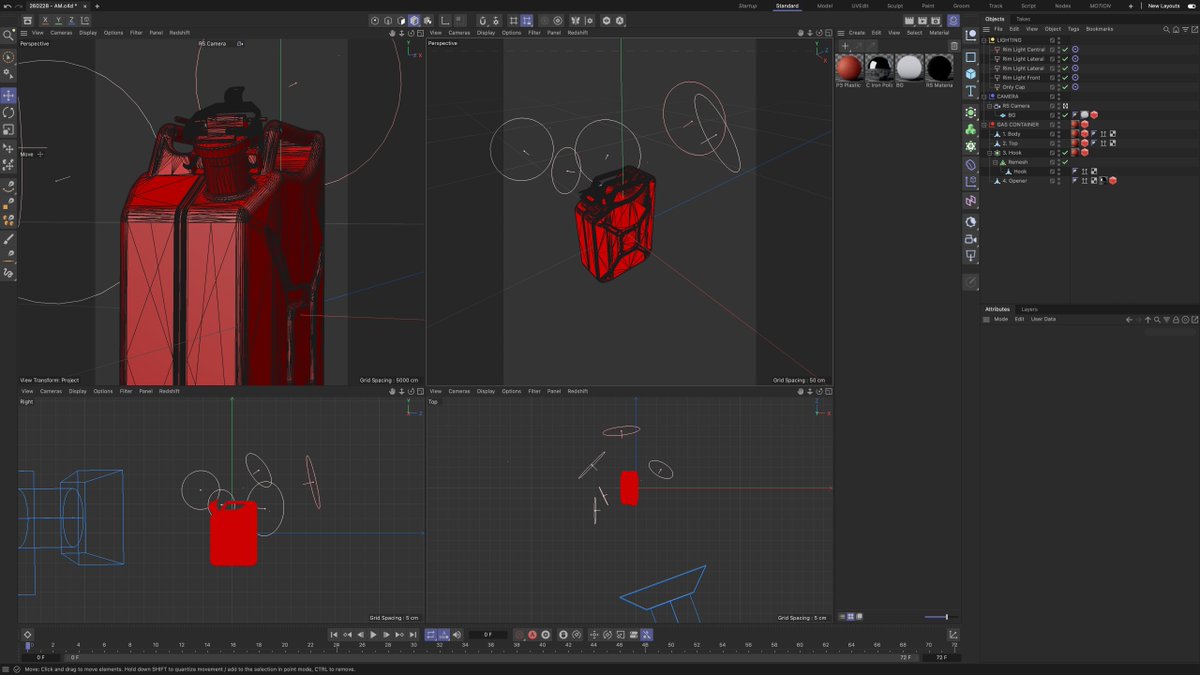
Task: Open top-left viewport hamburger menu
Action: point(24,32)
